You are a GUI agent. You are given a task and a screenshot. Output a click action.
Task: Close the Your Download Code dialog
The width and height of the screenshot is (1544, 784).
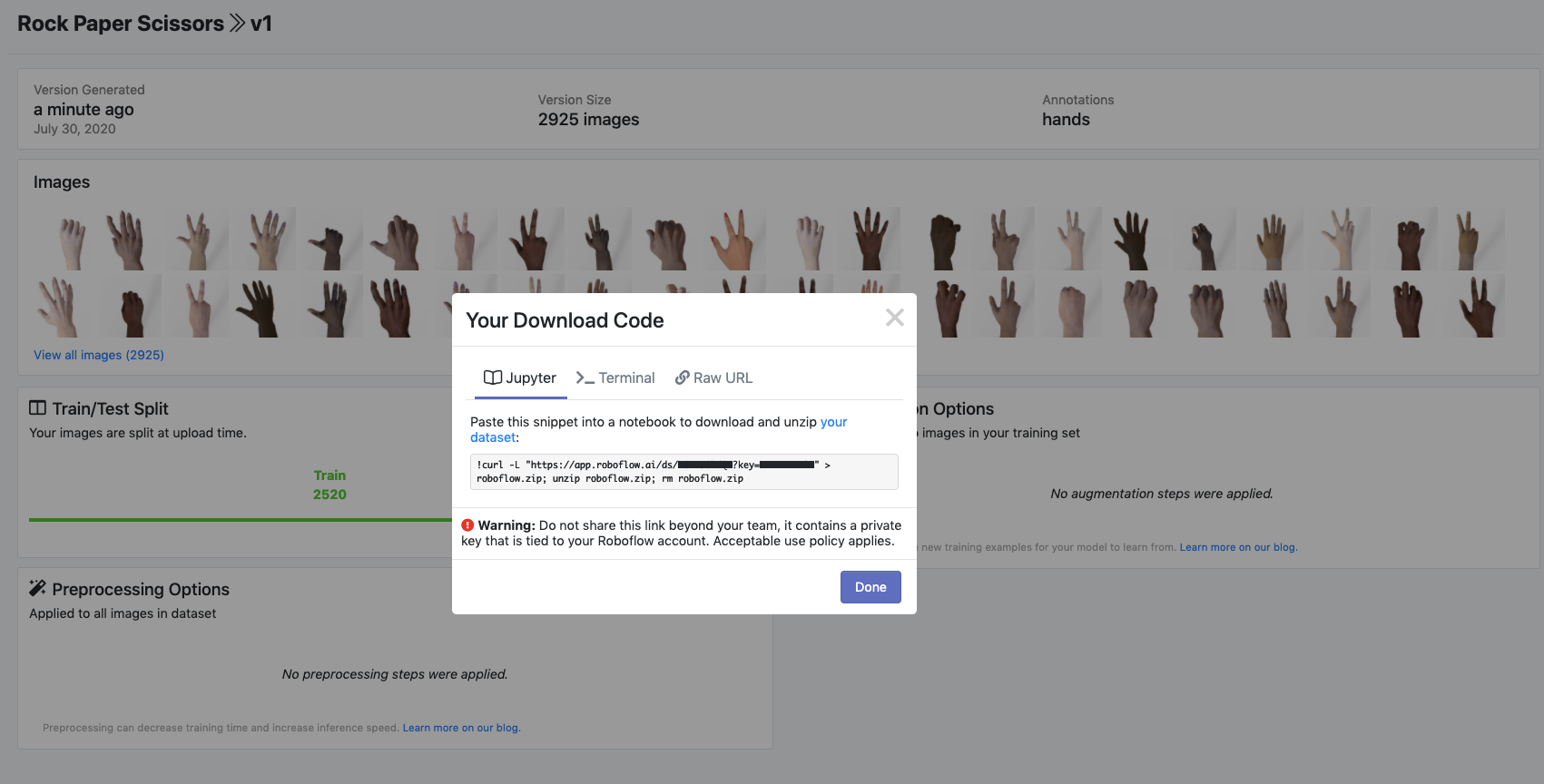[x=895, y=318]
